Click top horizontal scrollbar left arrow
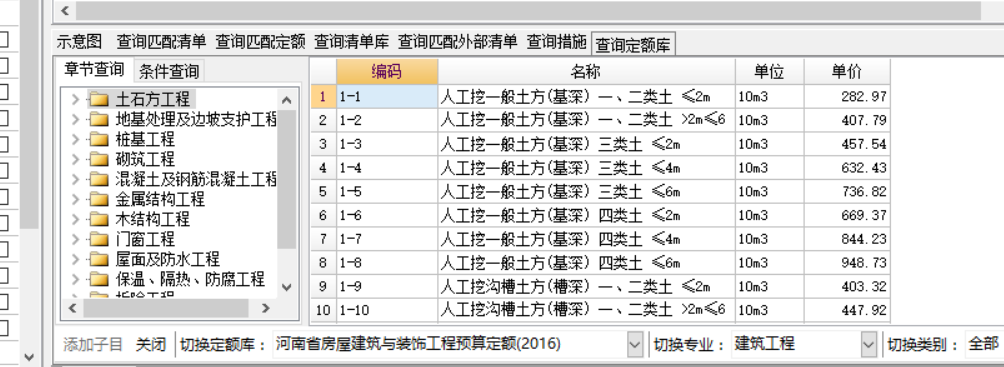 click(x=65, y=11)
